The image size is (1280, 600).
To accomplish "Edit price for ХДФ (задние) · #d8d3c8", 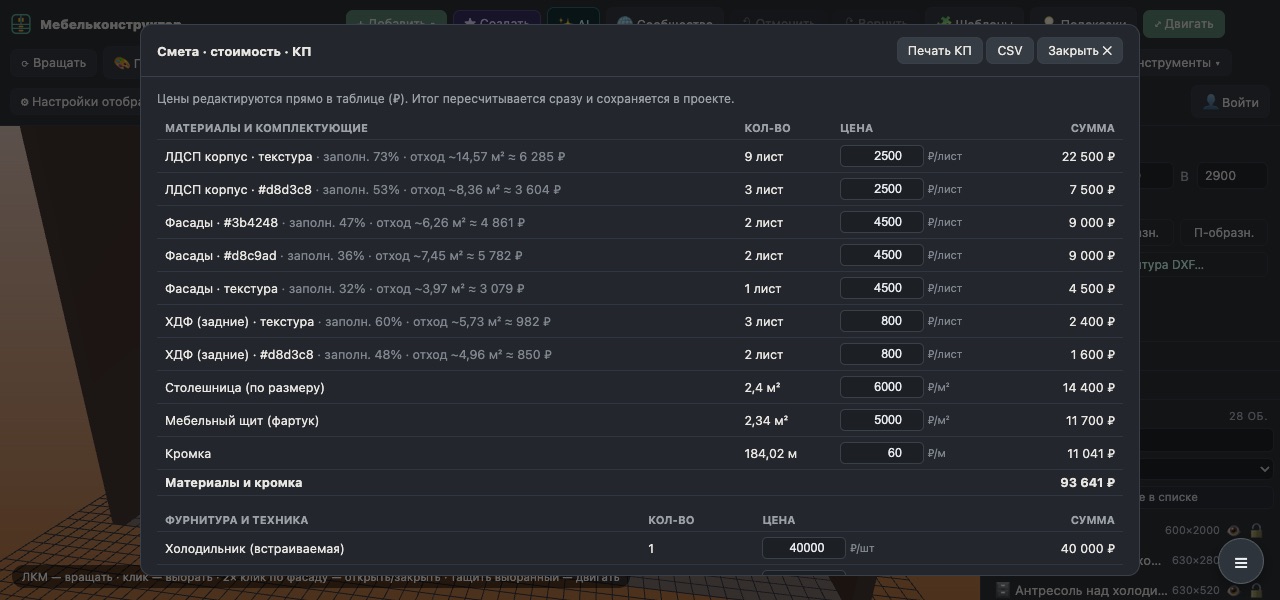I will [881, 354].
